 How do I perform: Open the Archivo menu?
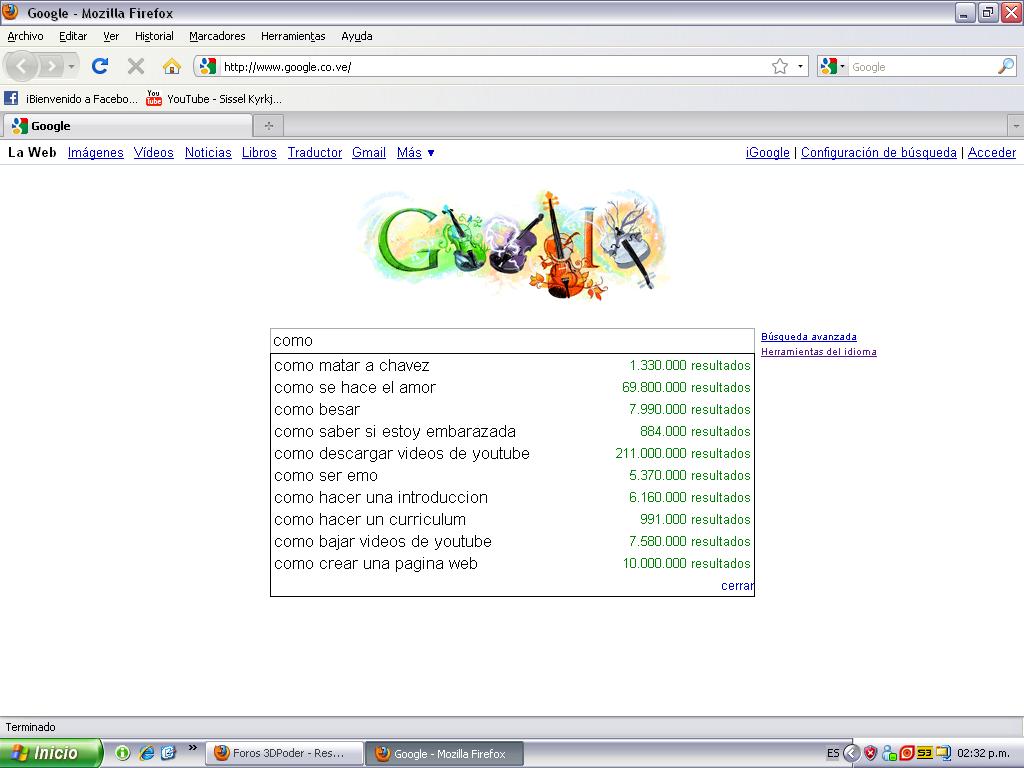[25, 36]
